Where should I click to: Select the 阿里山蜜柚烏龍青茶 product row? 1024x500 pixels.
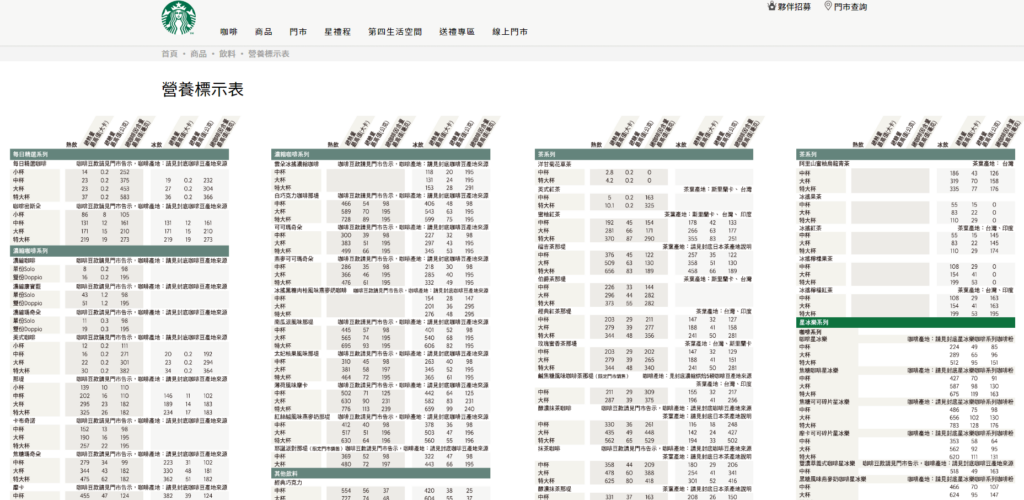(906, 164)
